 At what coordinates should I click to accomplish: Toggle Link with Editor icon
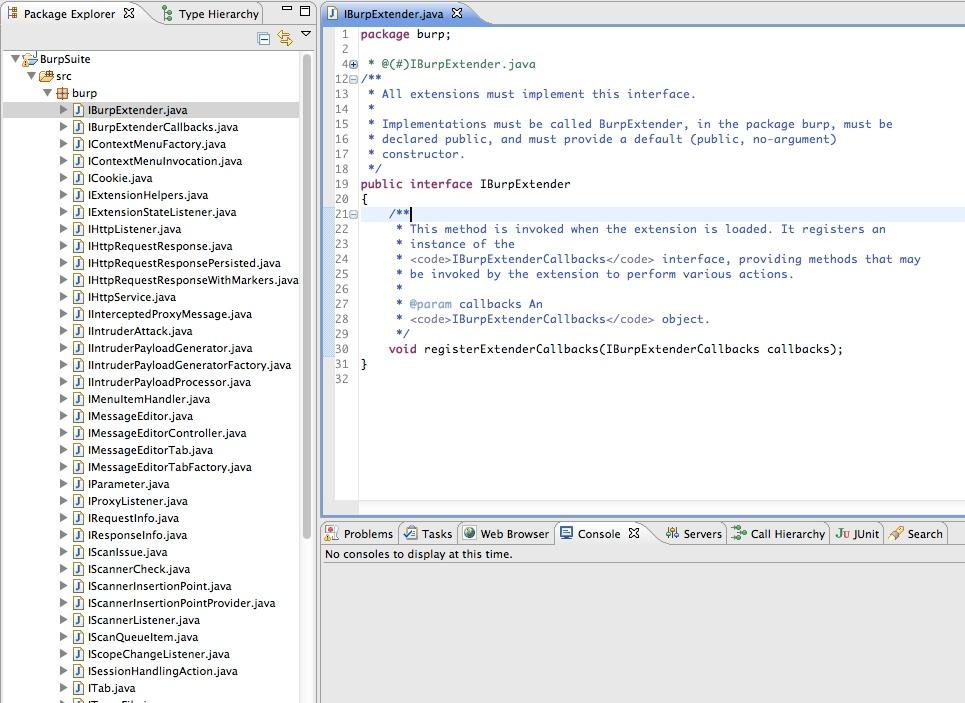click(x=285, y=38)
